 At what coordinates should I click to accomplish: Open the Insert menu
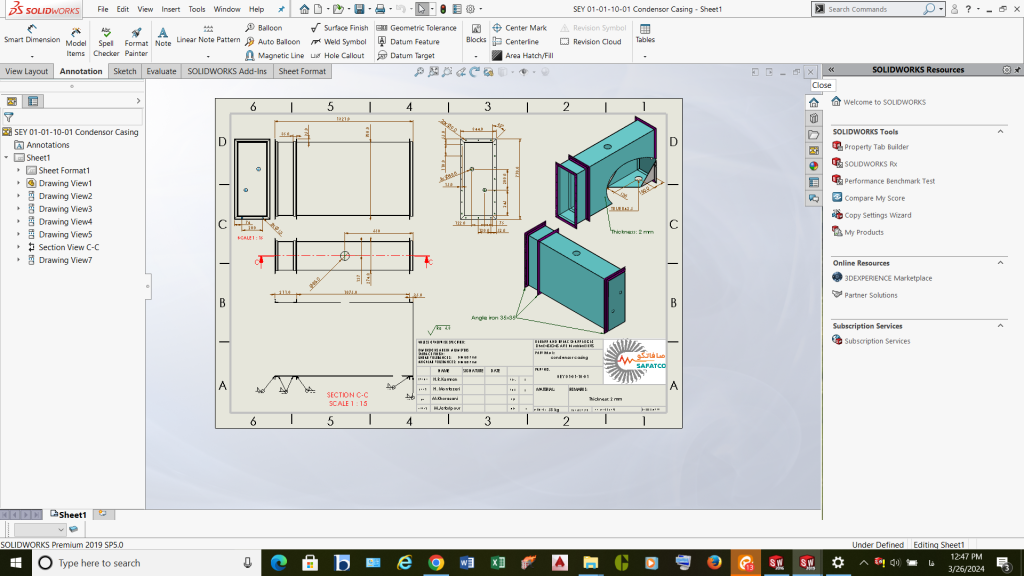pos(171,9)
